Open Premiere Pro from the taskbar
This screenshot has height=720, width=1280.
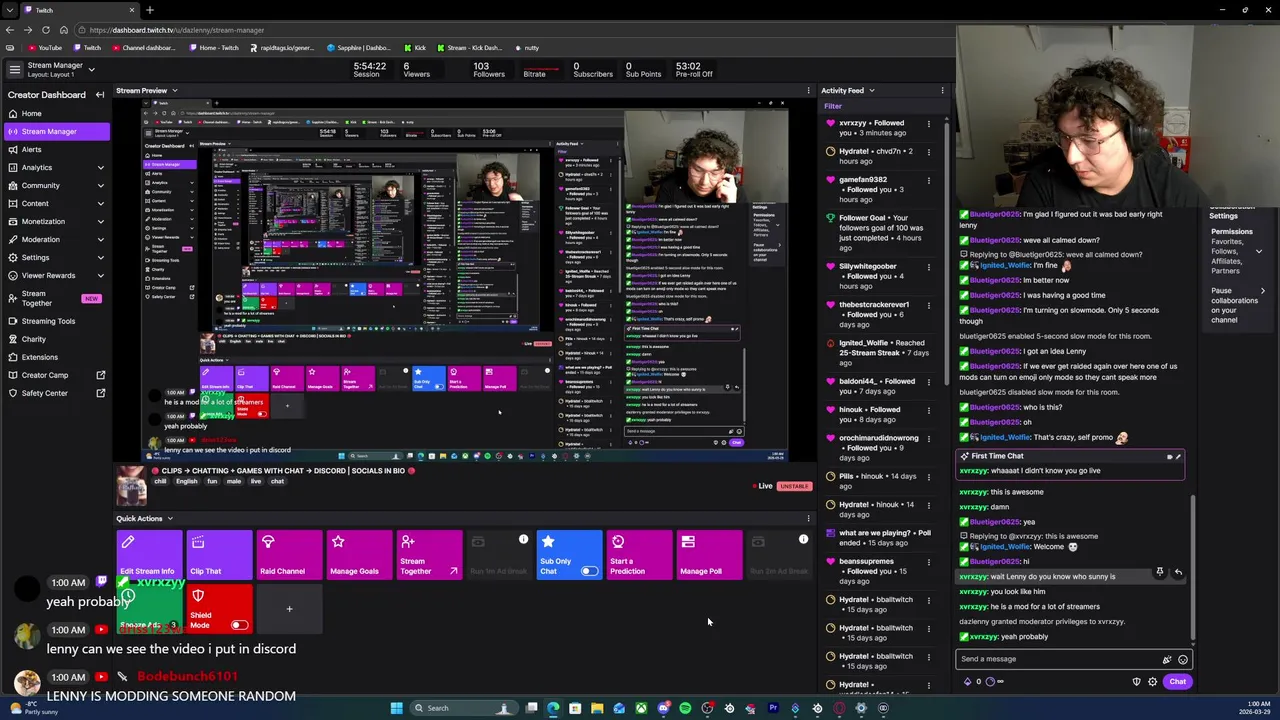tap(773, 708)
